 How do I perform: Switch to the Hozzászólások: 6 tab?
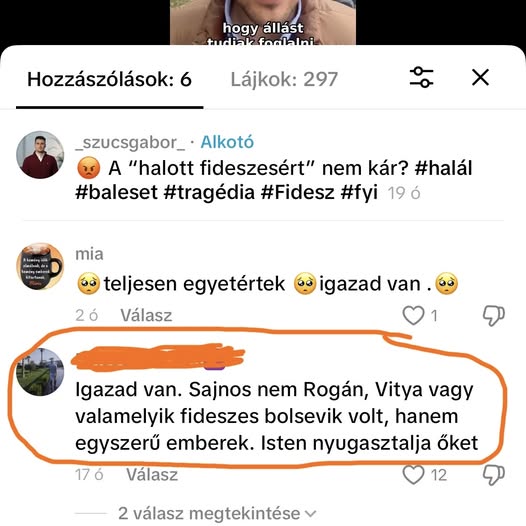[109, 80]
